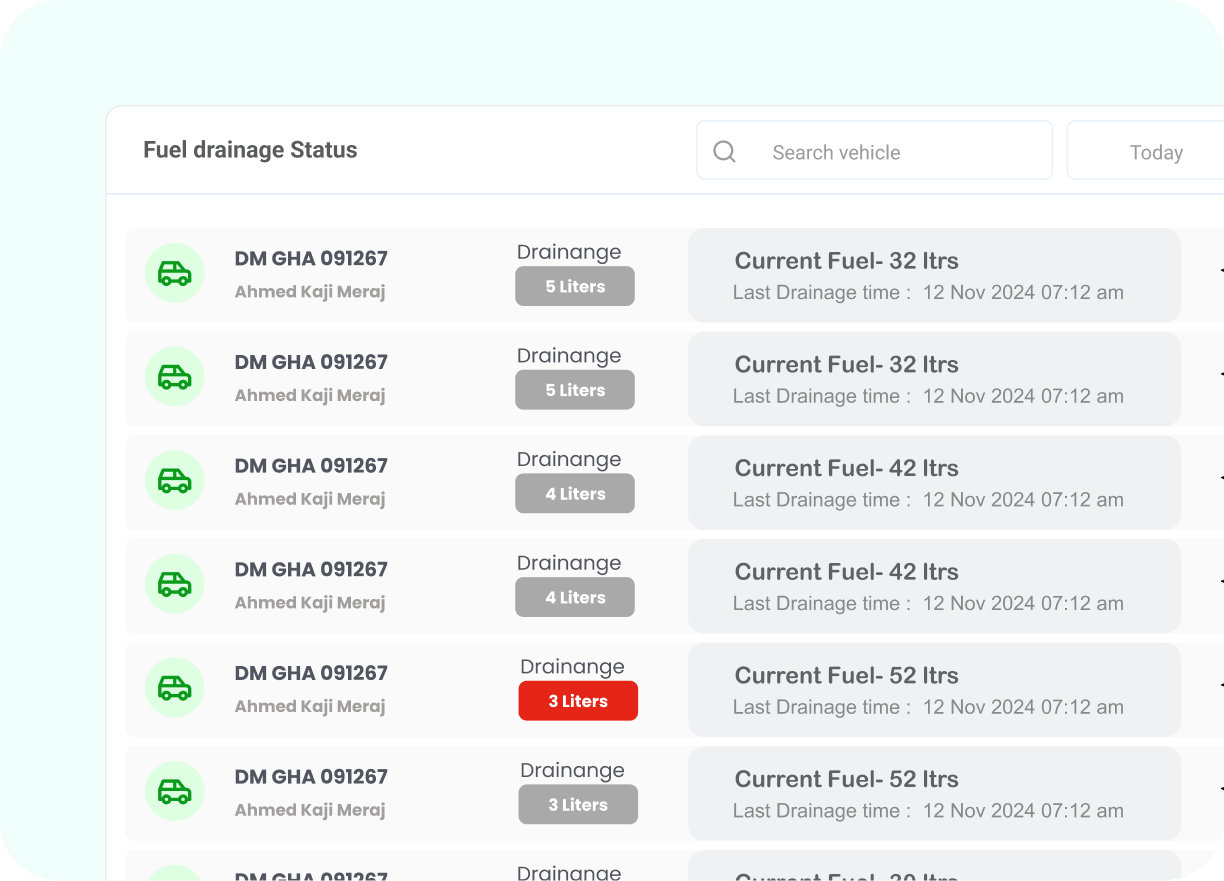The width and height of the screenshot is (1224, 881).
Task: Click the Fuel drainage Status heading
Action: coord(250,150)
